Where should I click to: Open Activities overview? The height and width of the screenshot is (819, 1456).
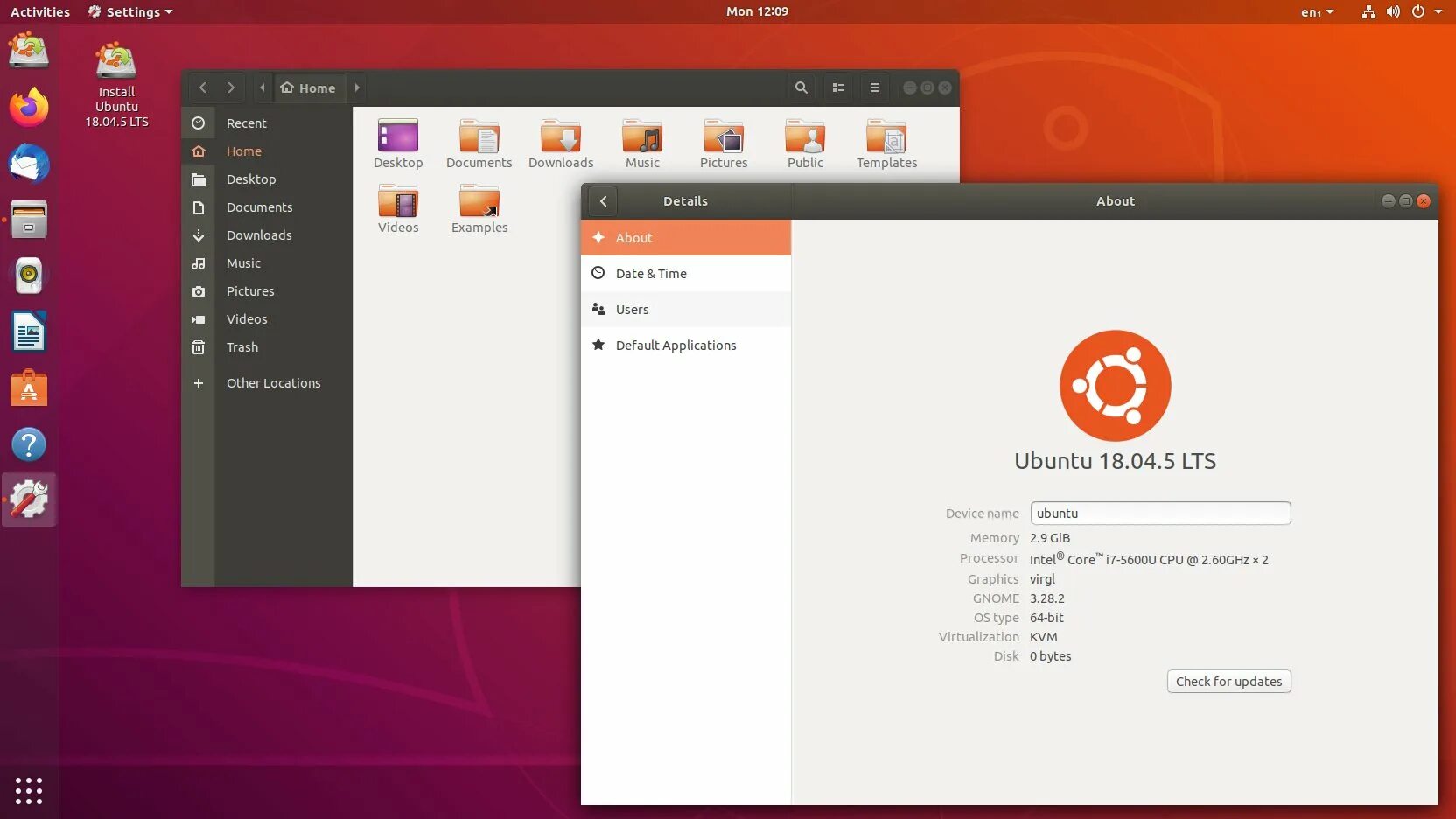tap(40, 11)
